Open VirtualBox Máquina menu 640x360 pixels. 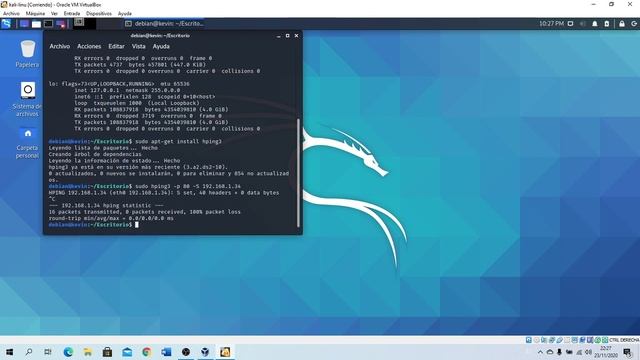pos(36,13)
